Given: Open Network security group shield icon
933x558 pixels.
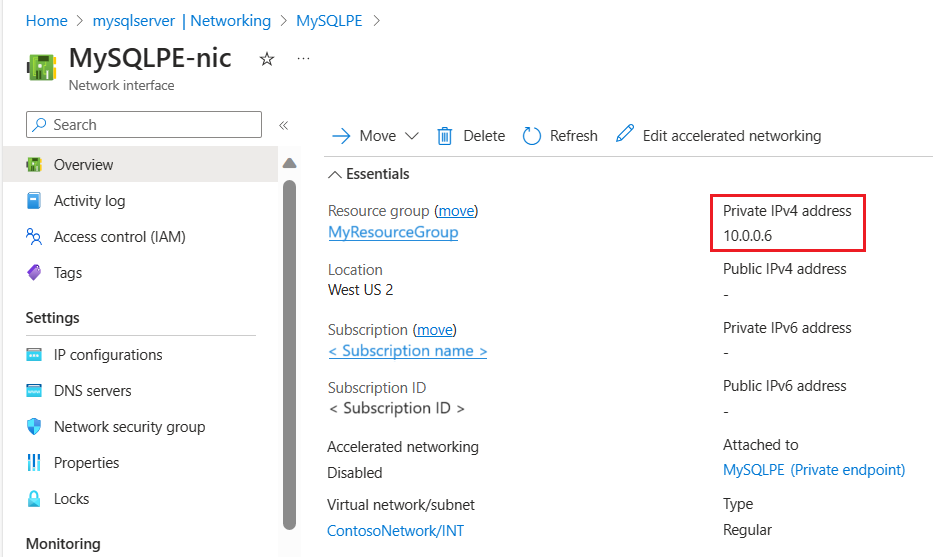Looking at the screenshot, I should pyautogui.click(x=34, y=427).
